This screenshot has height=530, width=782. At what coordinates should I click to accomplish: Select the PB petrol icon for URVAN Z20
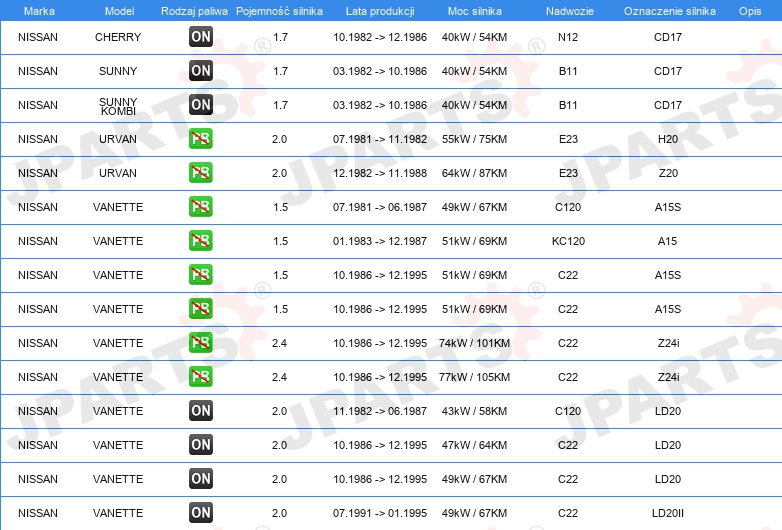(x=200, y=173)
